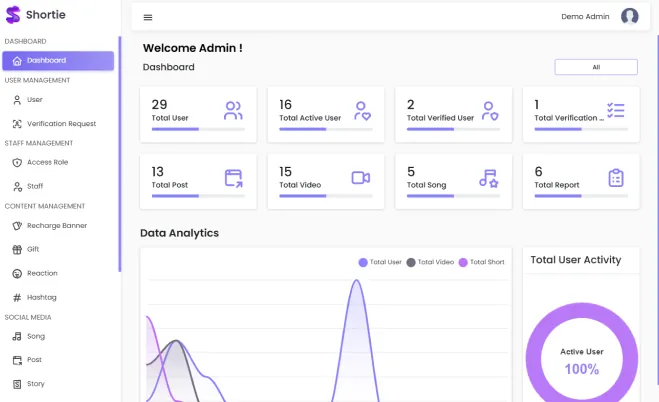Click the Shortie logo icon

pos(13,15)
